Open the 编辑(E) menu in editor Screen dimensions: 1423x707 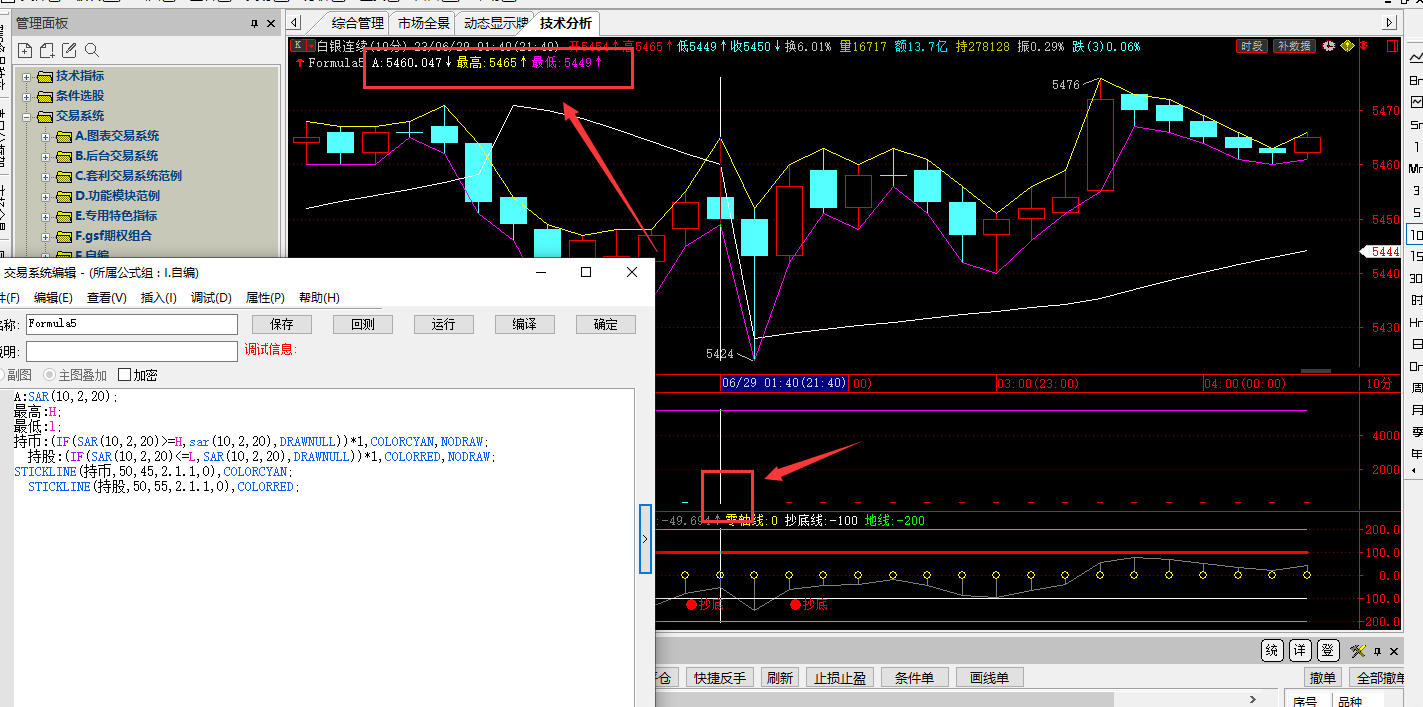coord(53,298)
